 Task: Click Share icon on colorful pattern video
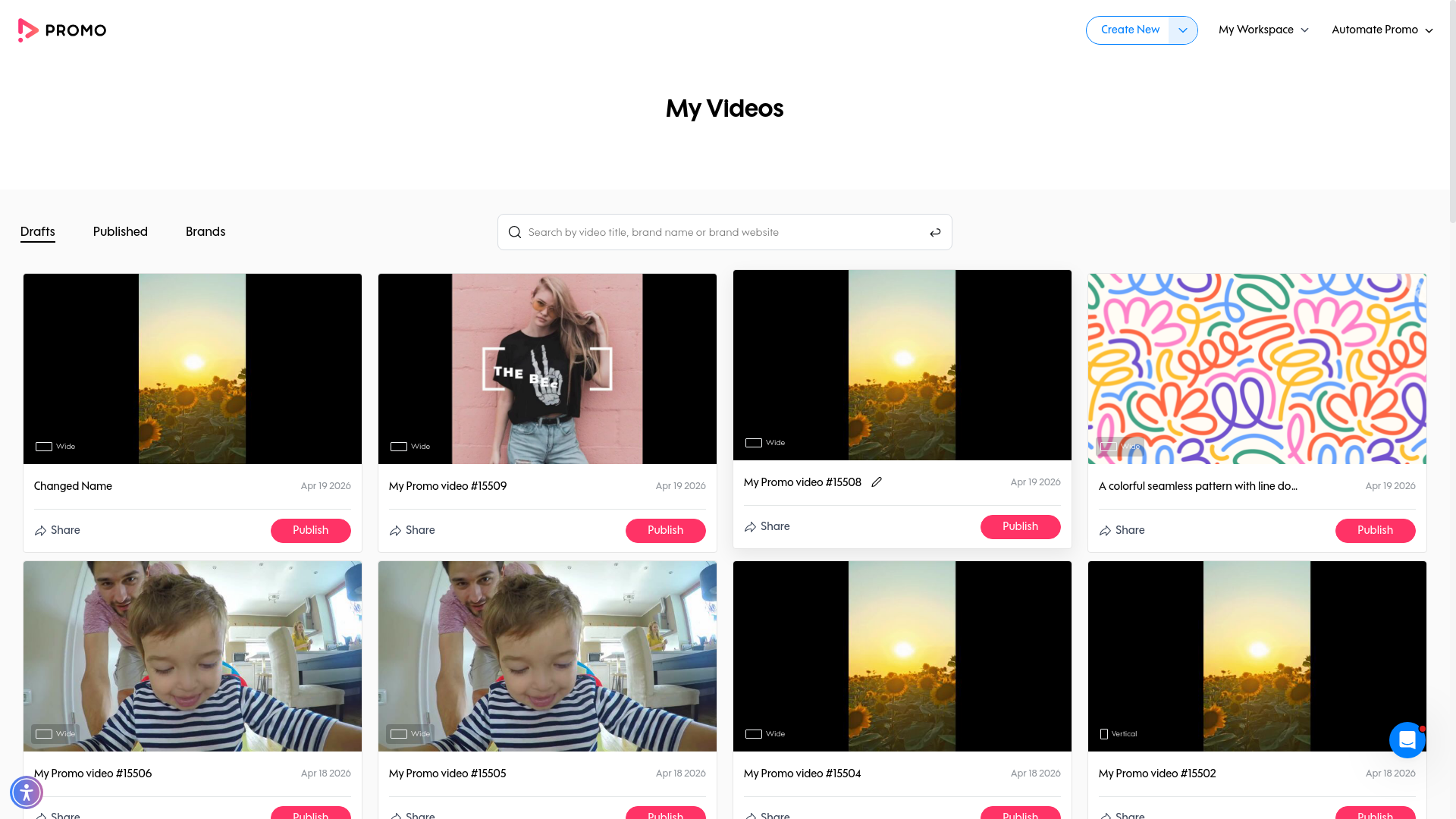coord(1106,531)
